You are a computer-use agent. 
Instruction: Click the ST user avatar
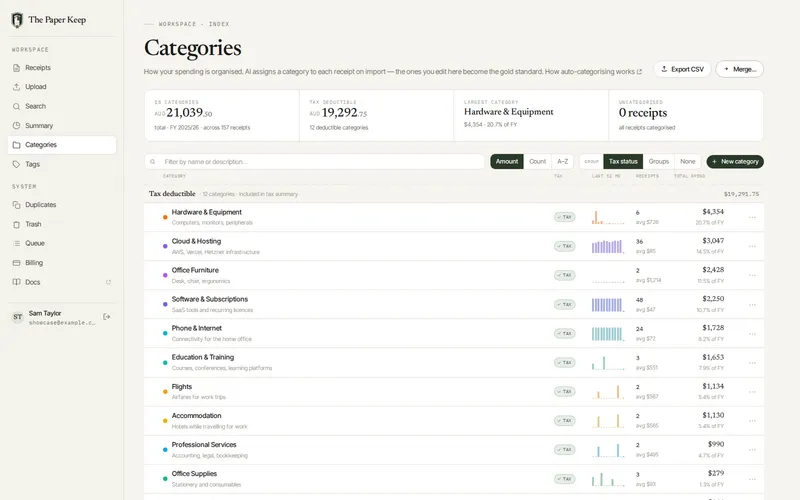click(18, 317)
